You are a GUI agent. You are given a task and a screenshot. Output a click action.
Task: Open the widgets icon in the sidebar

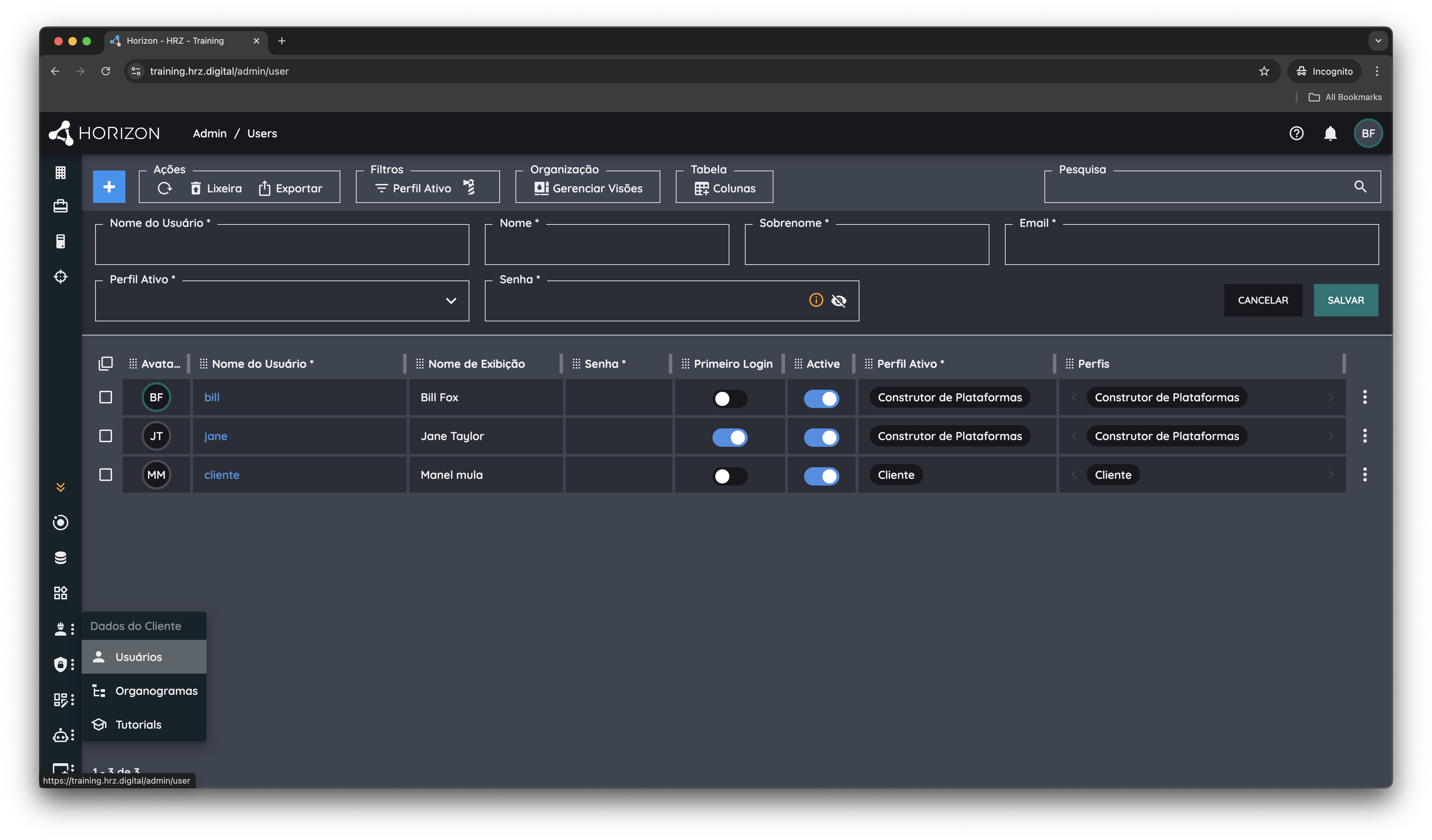point(61,593)
